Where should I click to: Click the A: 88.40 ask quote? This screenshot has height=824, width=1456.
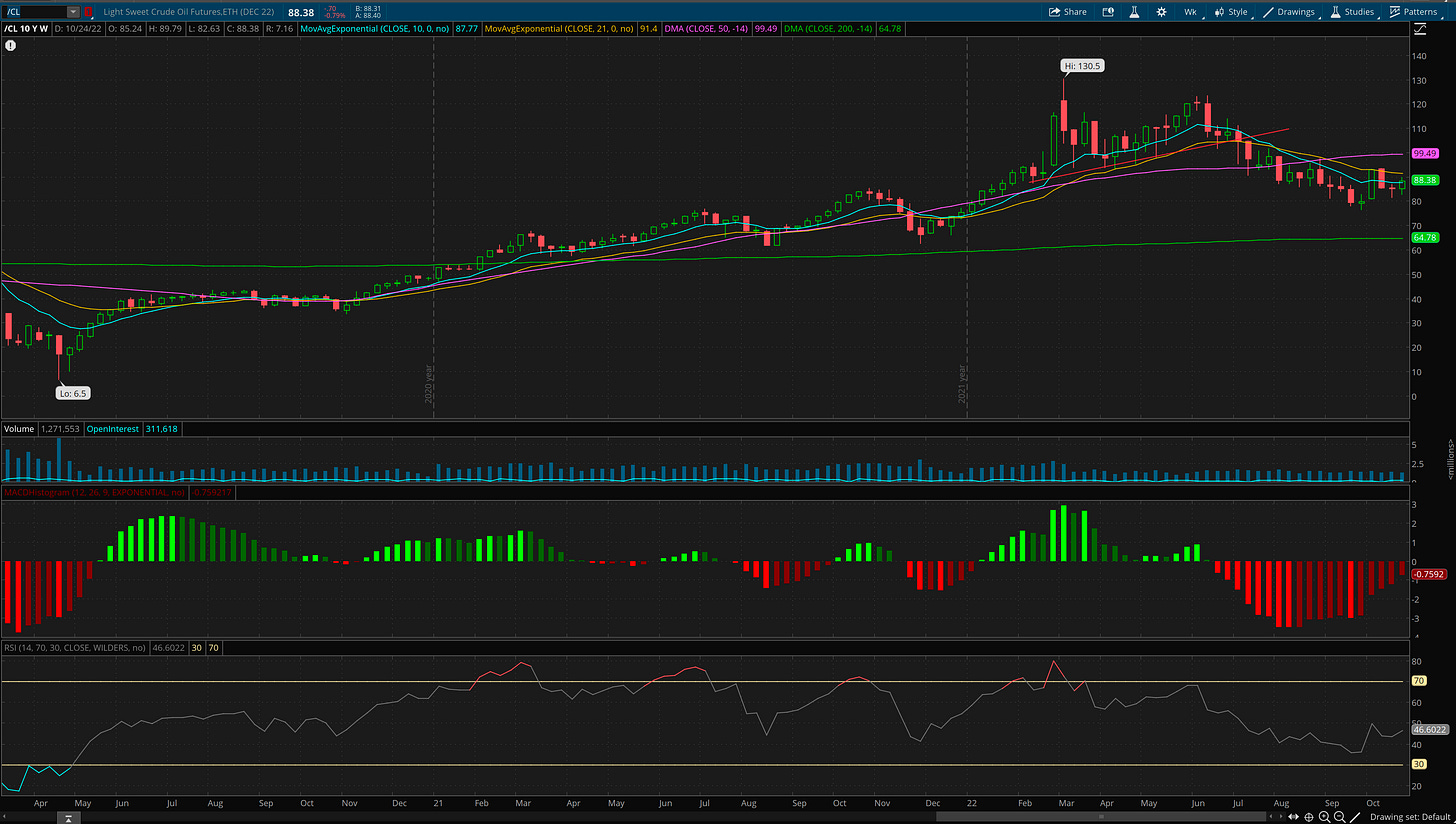click(x=368, y=17)
